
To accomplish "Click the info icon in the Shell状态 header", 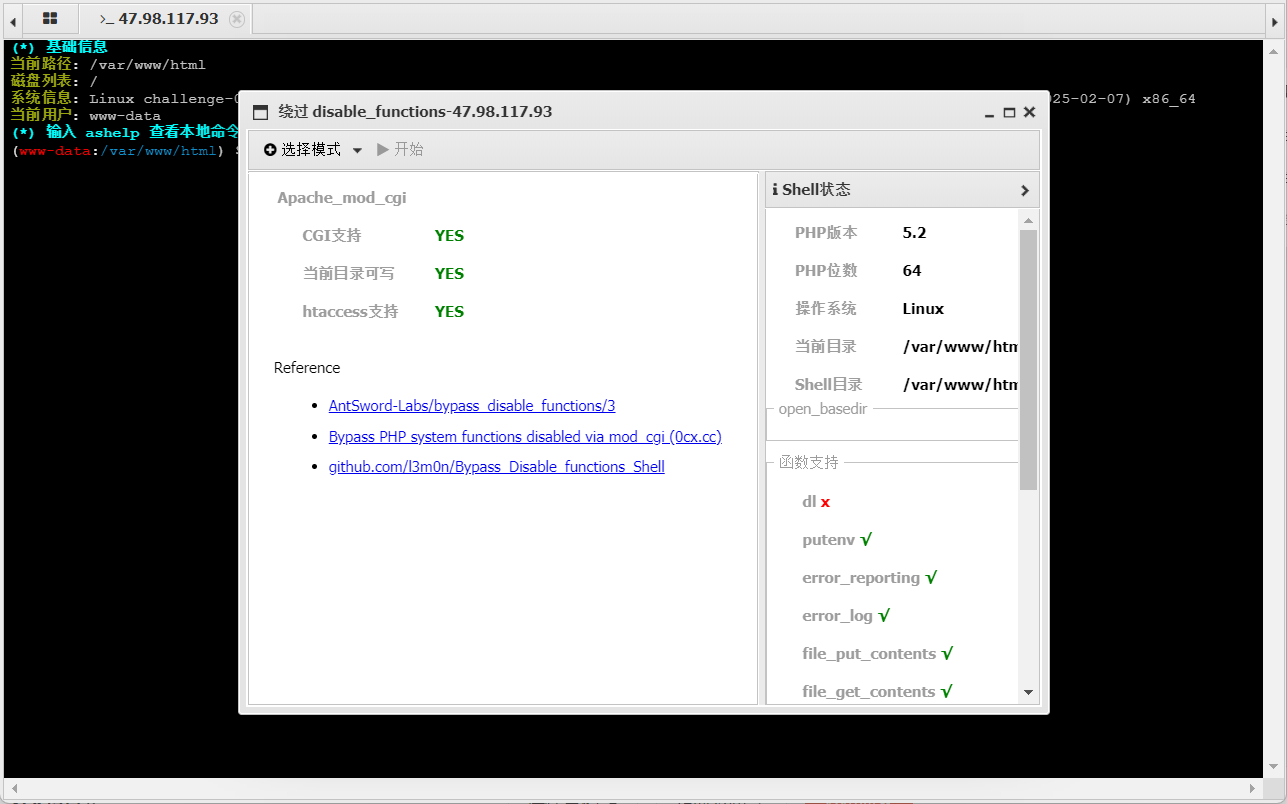I will (775, 189).
